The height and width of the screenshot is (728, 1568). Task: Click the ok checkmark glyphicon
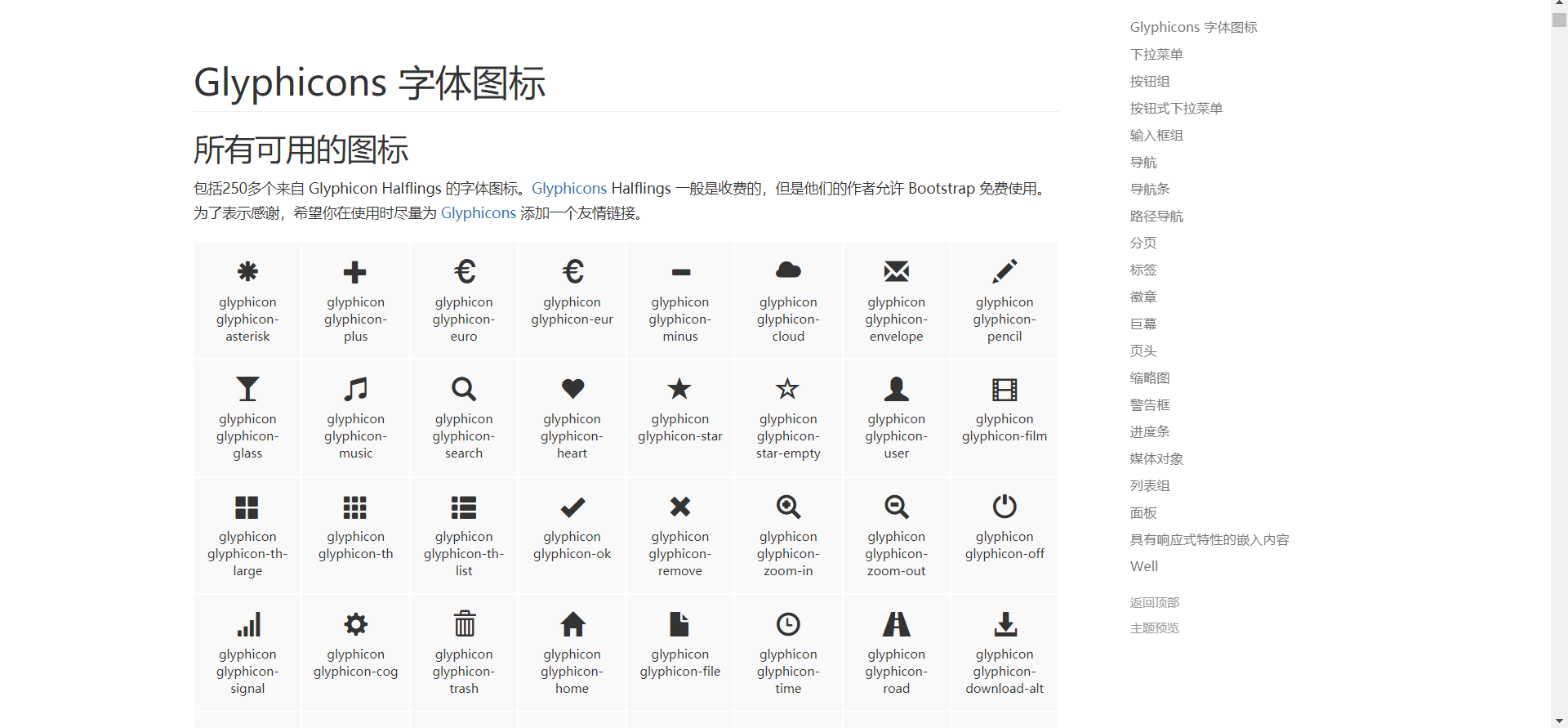(572, 507)
